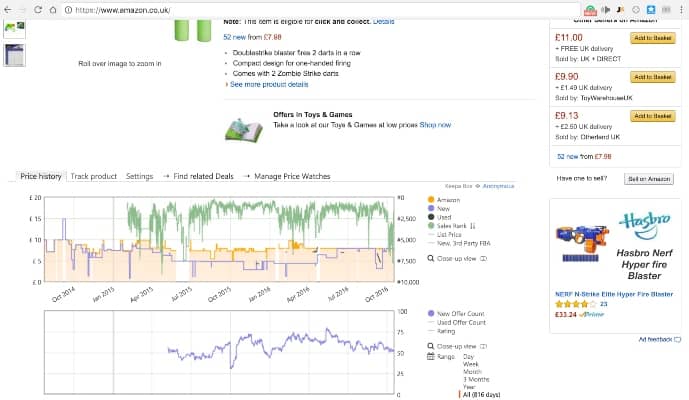Click See more product details link

tap(269, 84)
